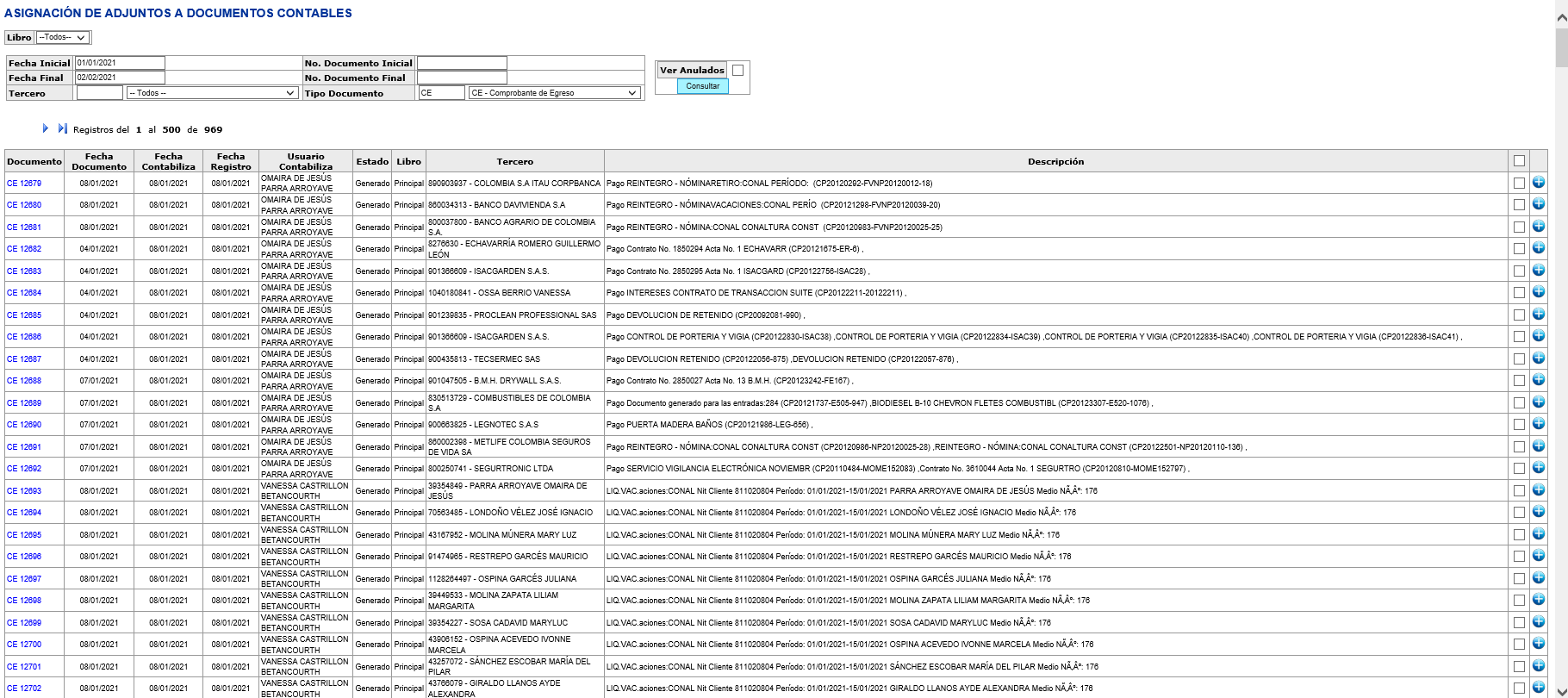Check the box for document CE 12700
The image size is (1568, 698).
[x=1519, y=645]
